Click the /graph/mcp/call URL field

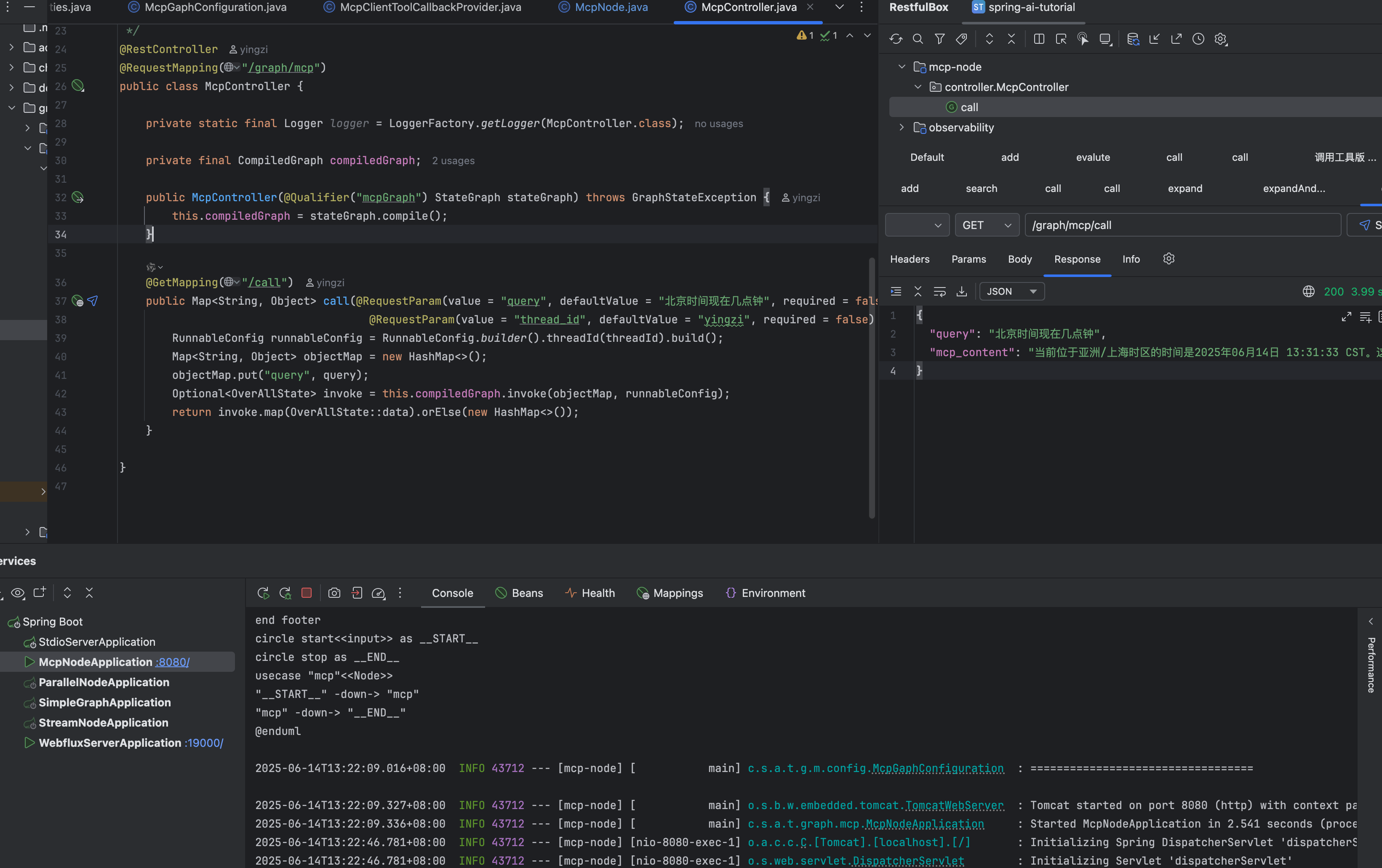pyautogui.click(x=1182, y=225)
